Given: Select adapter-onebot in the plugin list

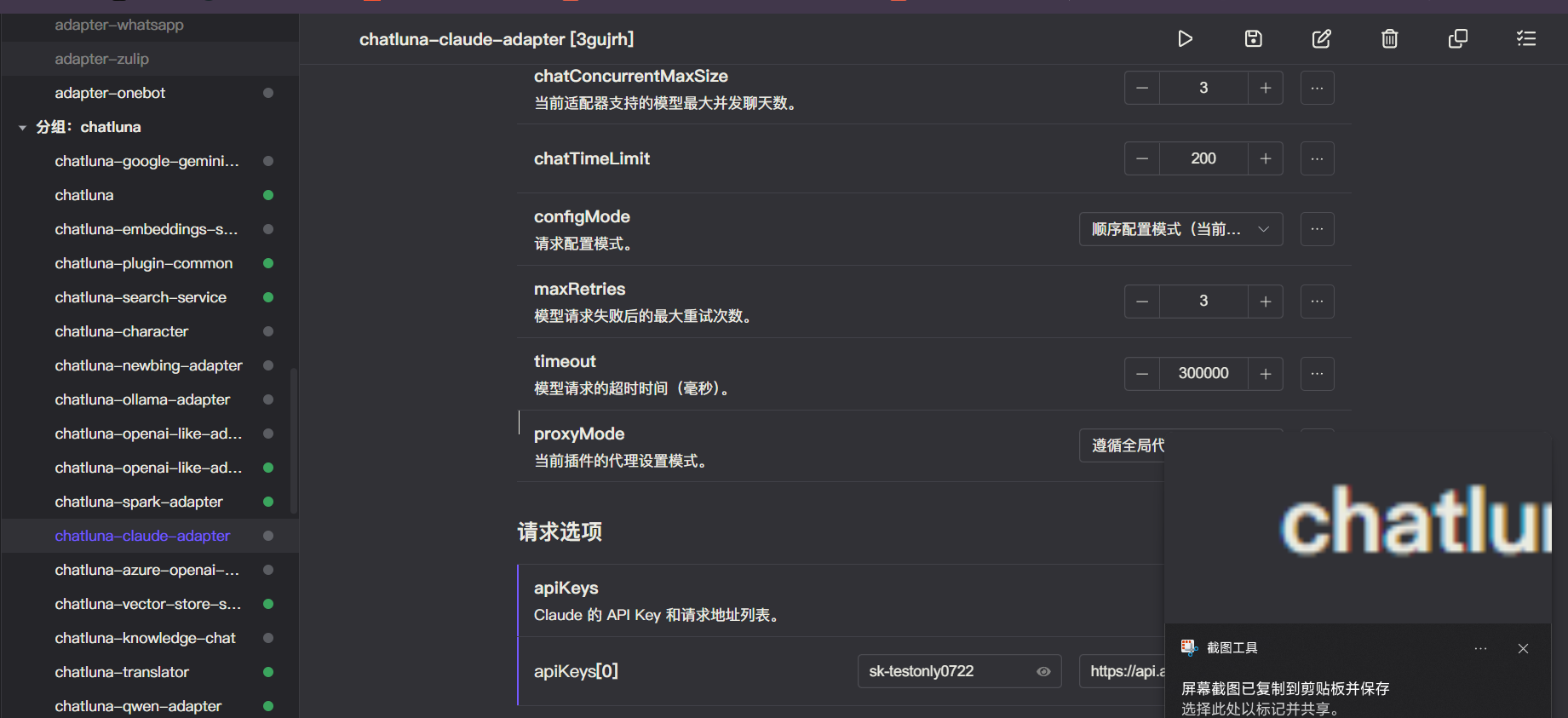Looking at the screenshot, I should [110, 94].
